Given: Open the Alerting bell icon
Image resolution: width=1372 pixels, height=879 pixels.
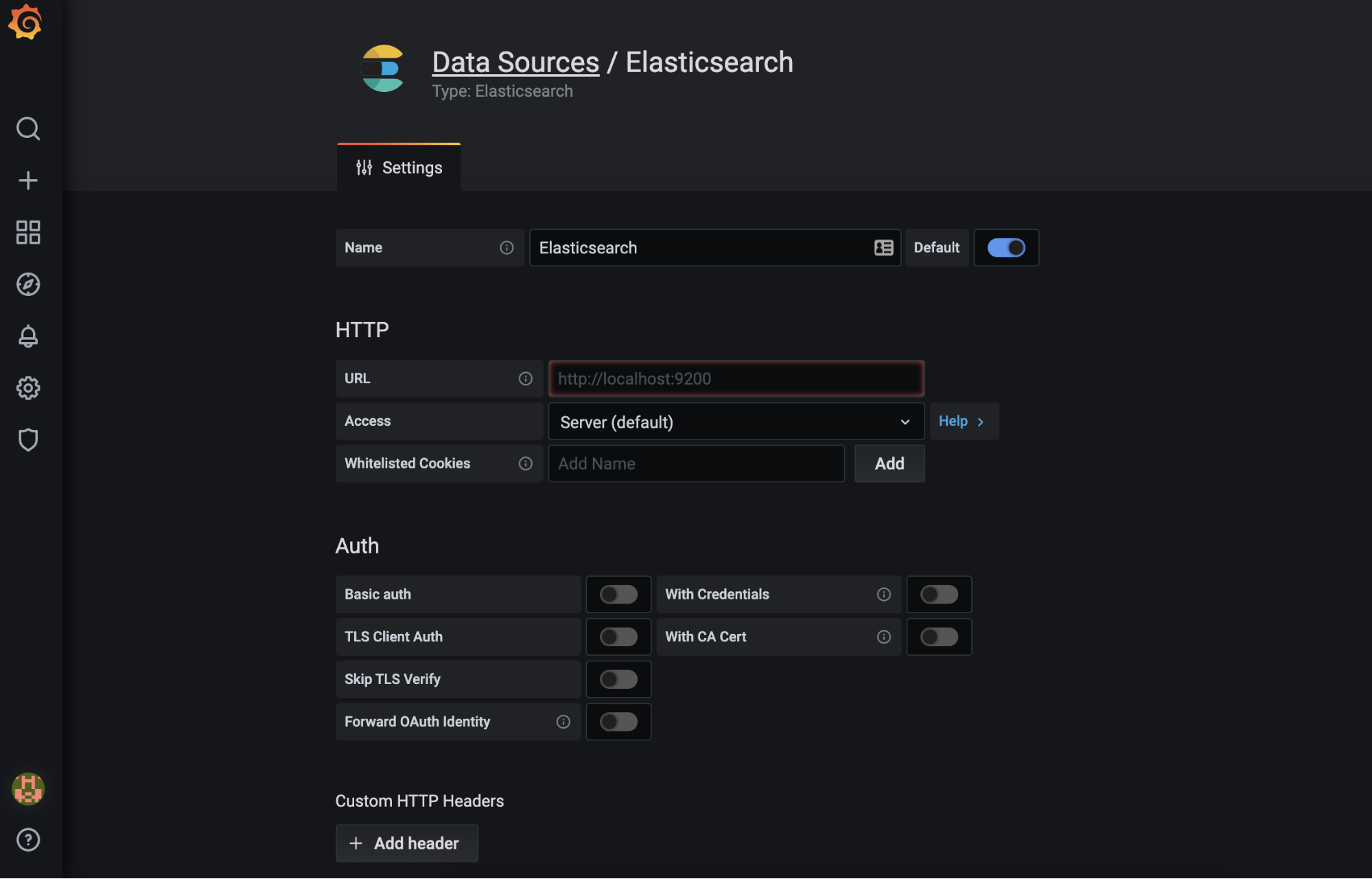Looking at the screenshot, I should (27, 336).
